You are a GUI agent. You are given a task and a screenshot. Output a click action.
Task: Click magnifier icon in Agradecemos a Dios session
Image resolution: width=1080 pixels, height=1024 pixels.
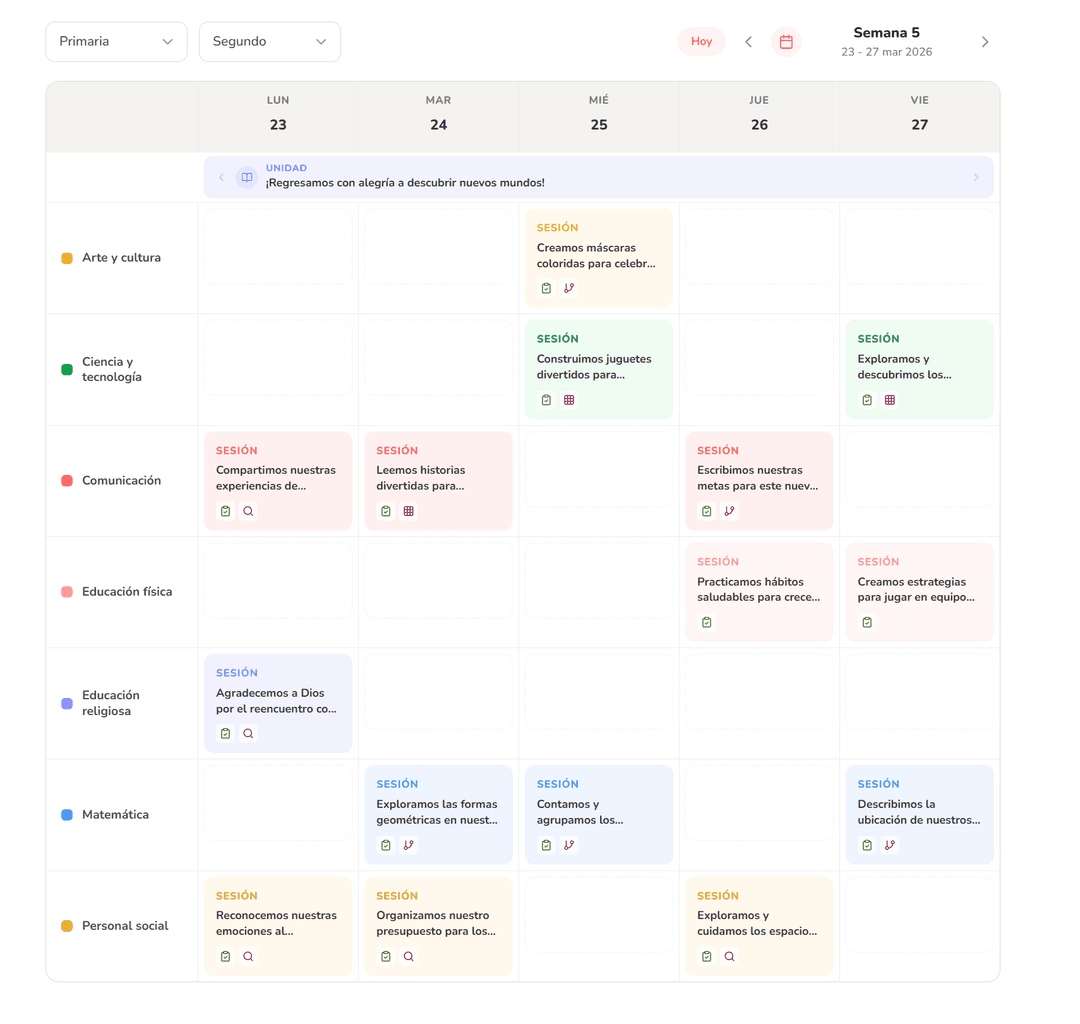tap(248, 734)
